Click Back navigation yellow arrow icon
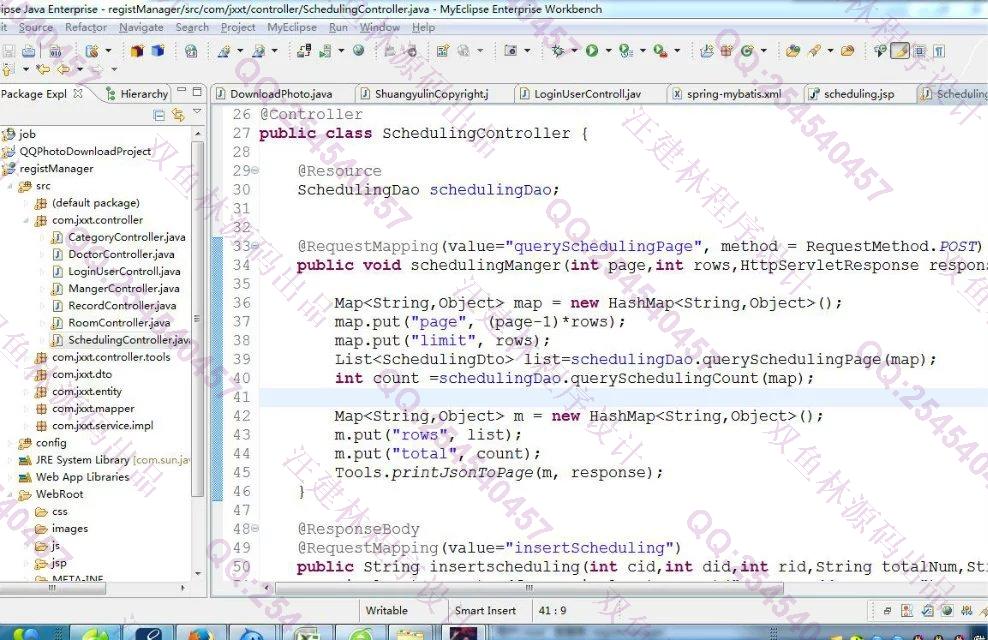The image size is (988, 640). (63, 69)
